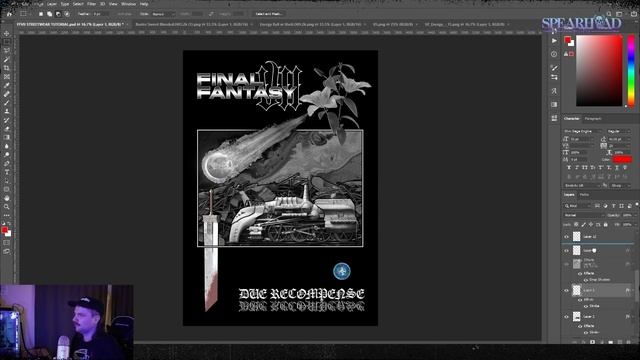Viewport: 640px width, 360px height.
Task: Choose the New Selection mode icon
Action: click(41, 14)
